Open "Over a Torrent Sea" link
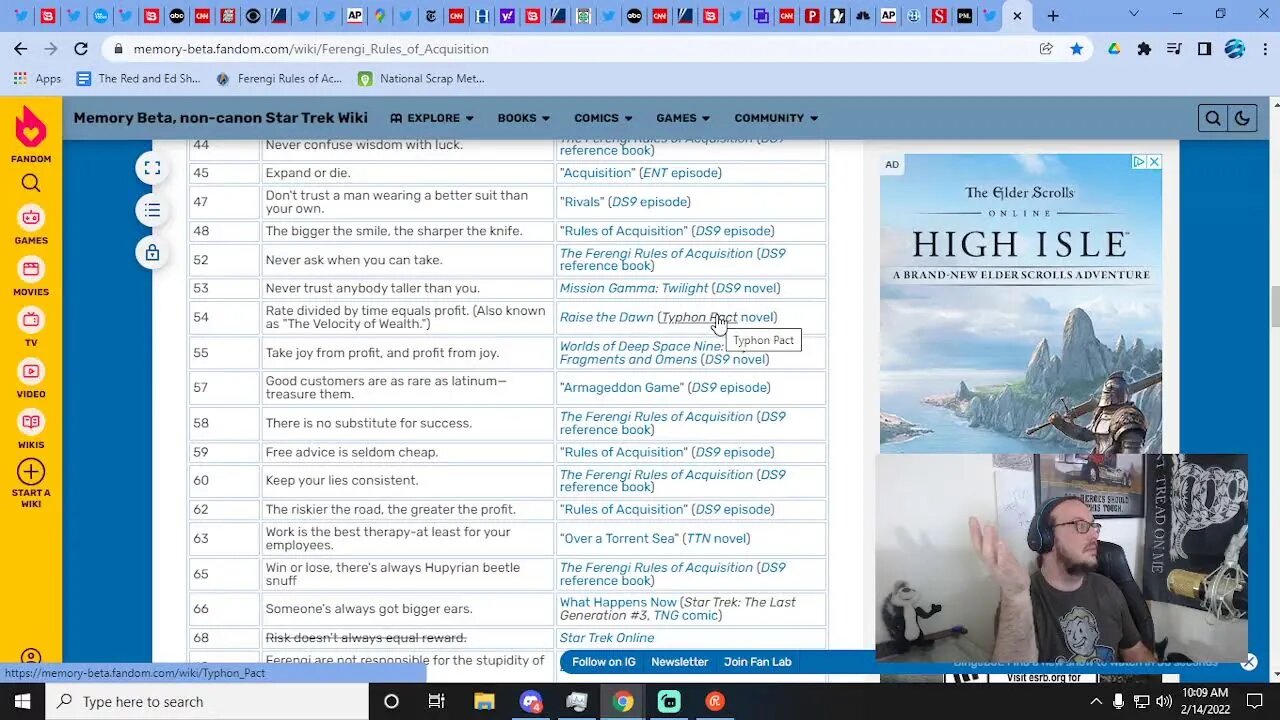 point(619,538)
